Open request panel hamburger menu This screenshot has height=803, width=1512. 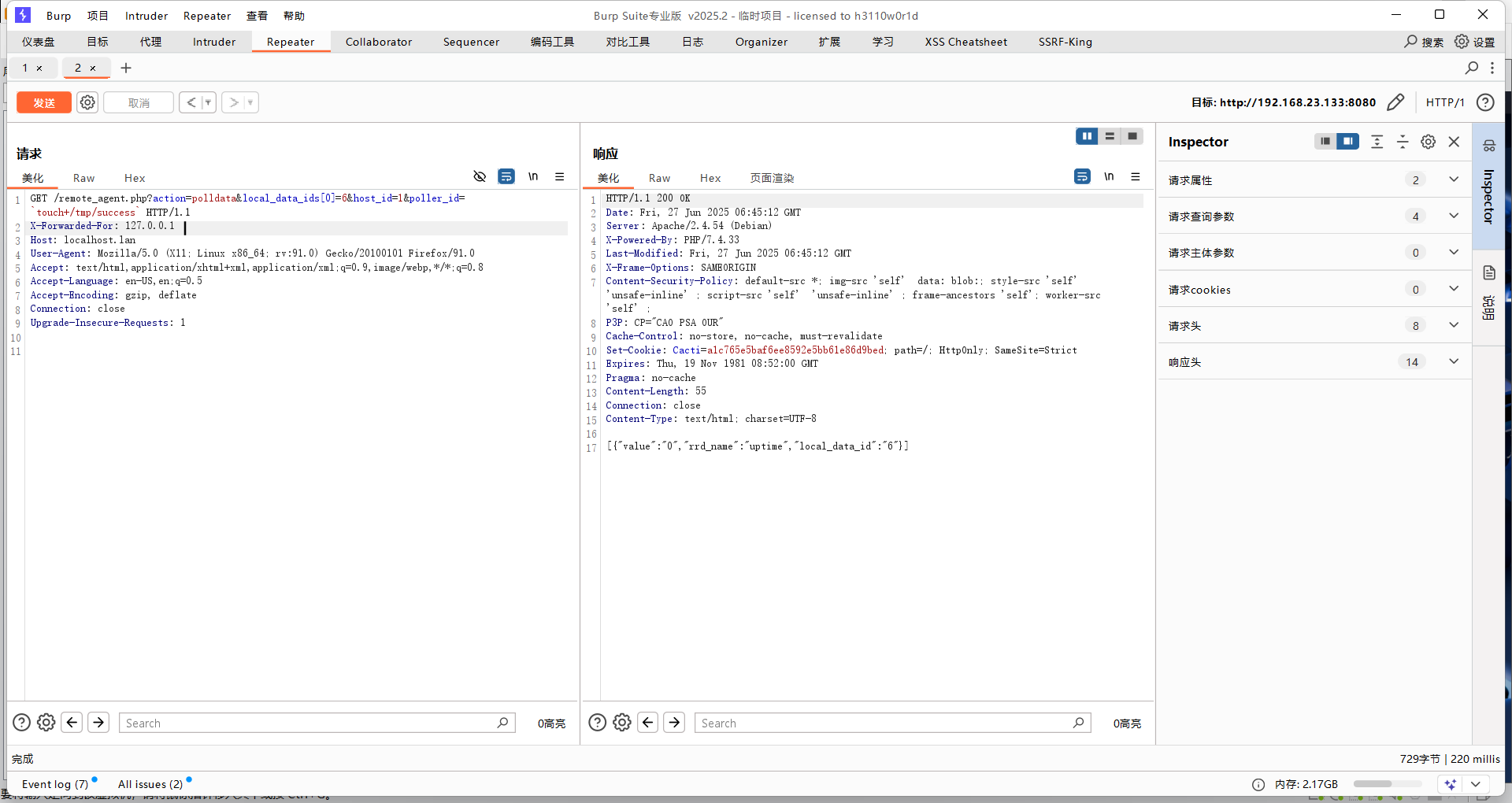click(x=560, y=176)
